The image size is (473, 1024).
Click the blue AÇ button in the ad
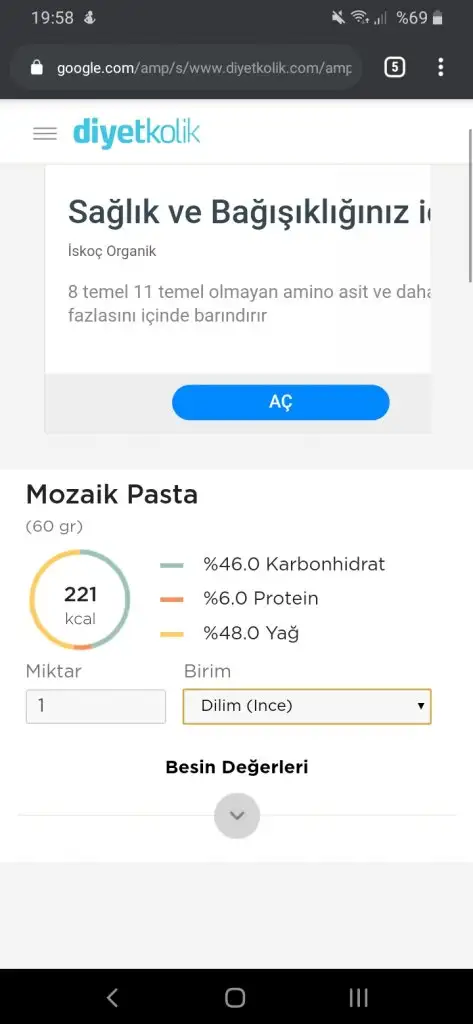coord(281,402)
